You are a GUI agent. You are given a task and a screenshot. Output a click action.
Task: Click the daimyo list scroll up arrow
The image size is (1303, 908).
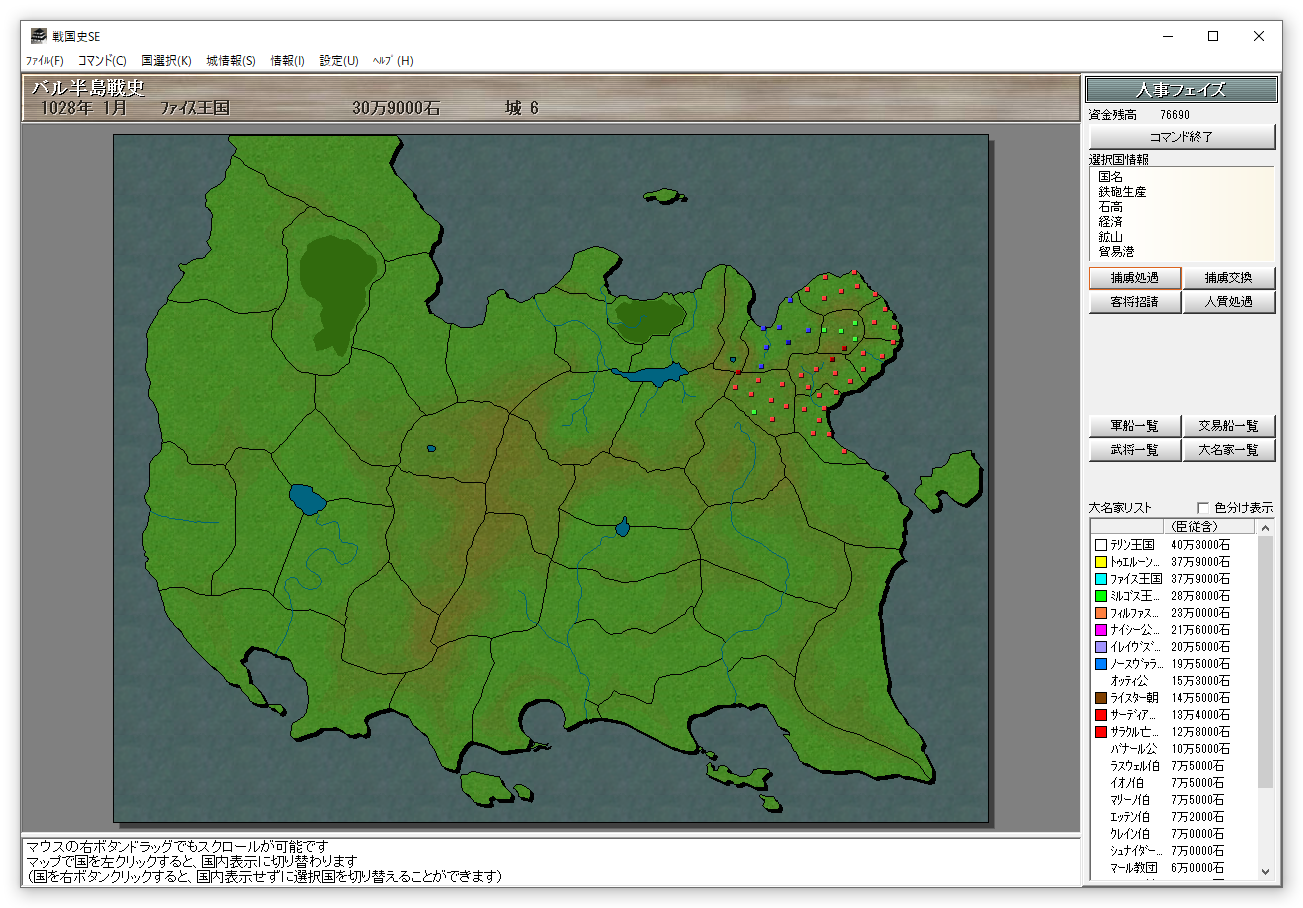[1265, 528]
